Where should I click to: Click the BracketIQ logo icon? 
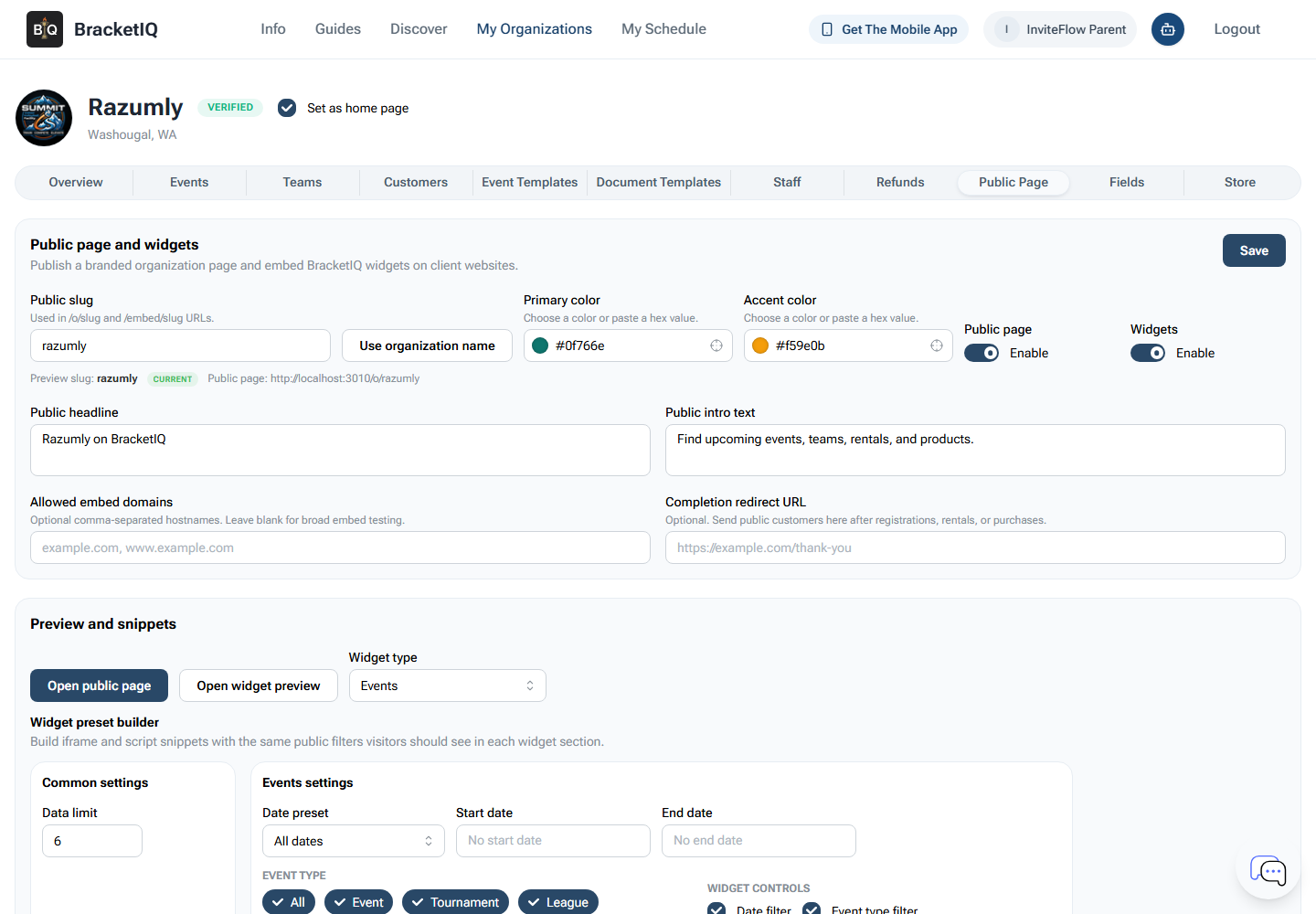coord(45,29)
